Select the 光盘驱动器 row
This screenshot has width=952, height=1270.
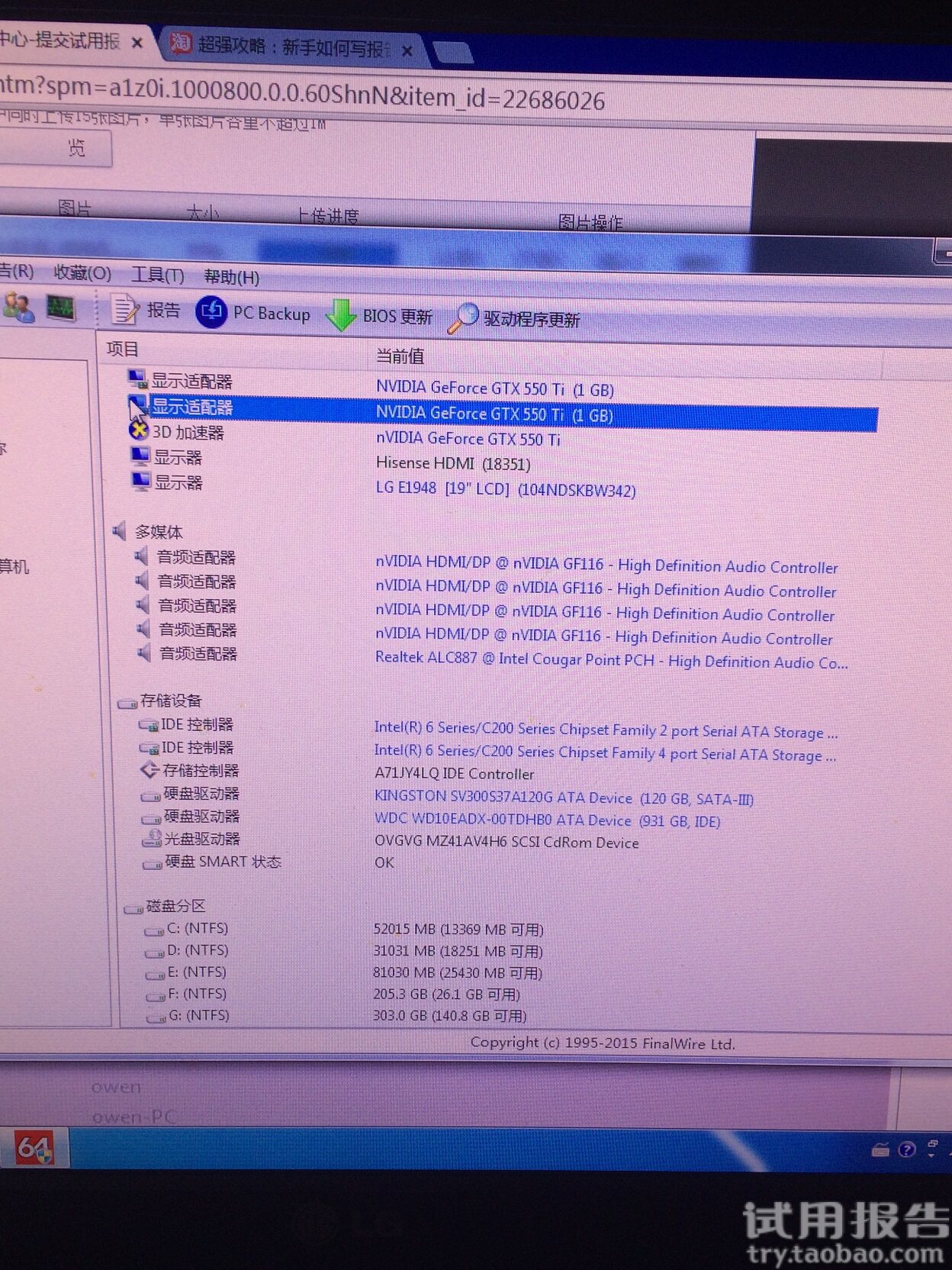click(x=191, y=838)
